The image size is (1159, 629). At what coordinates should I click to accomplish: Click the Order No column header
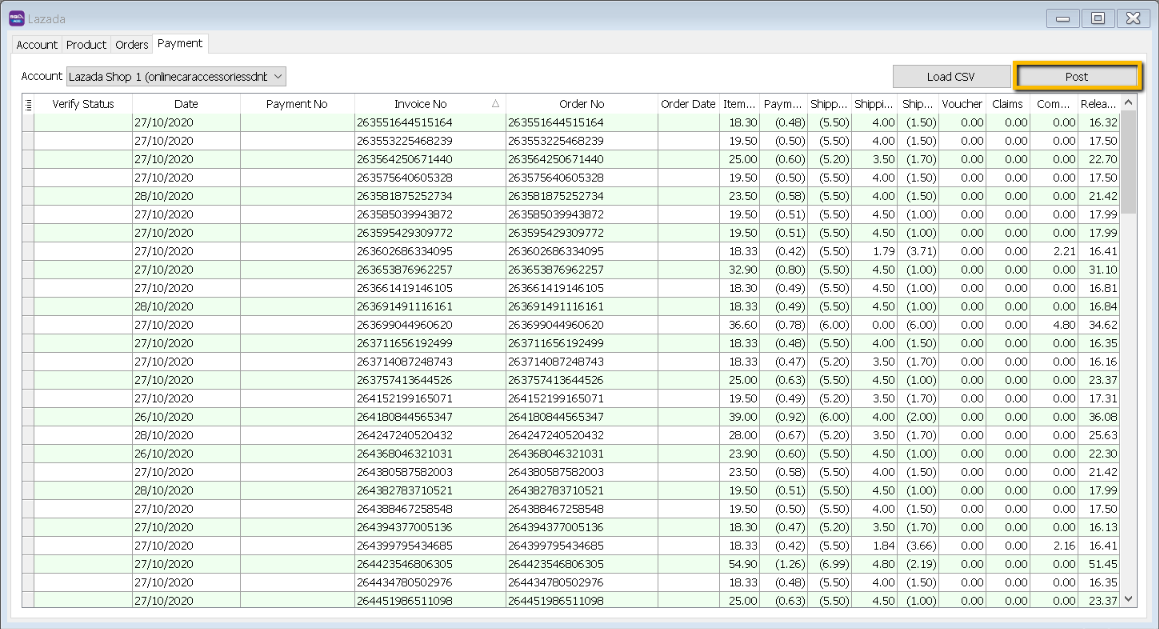[581, 104]
